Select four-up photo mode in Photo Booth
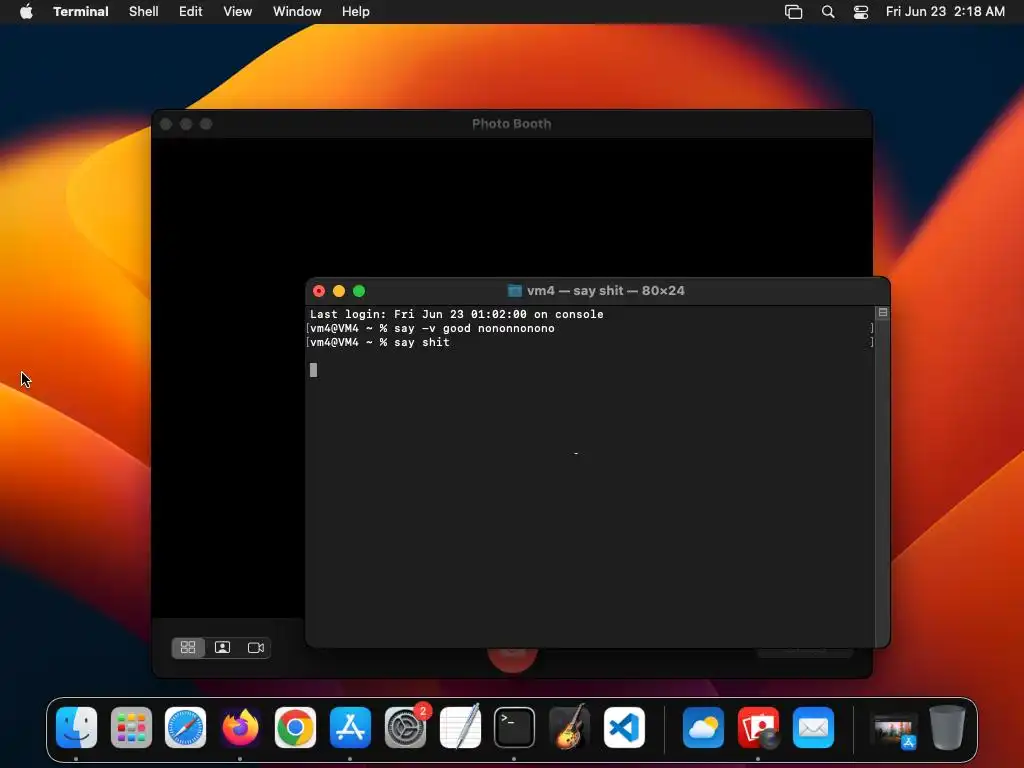This screenshot has height=768, width=1024. click(x=188, y=647)
